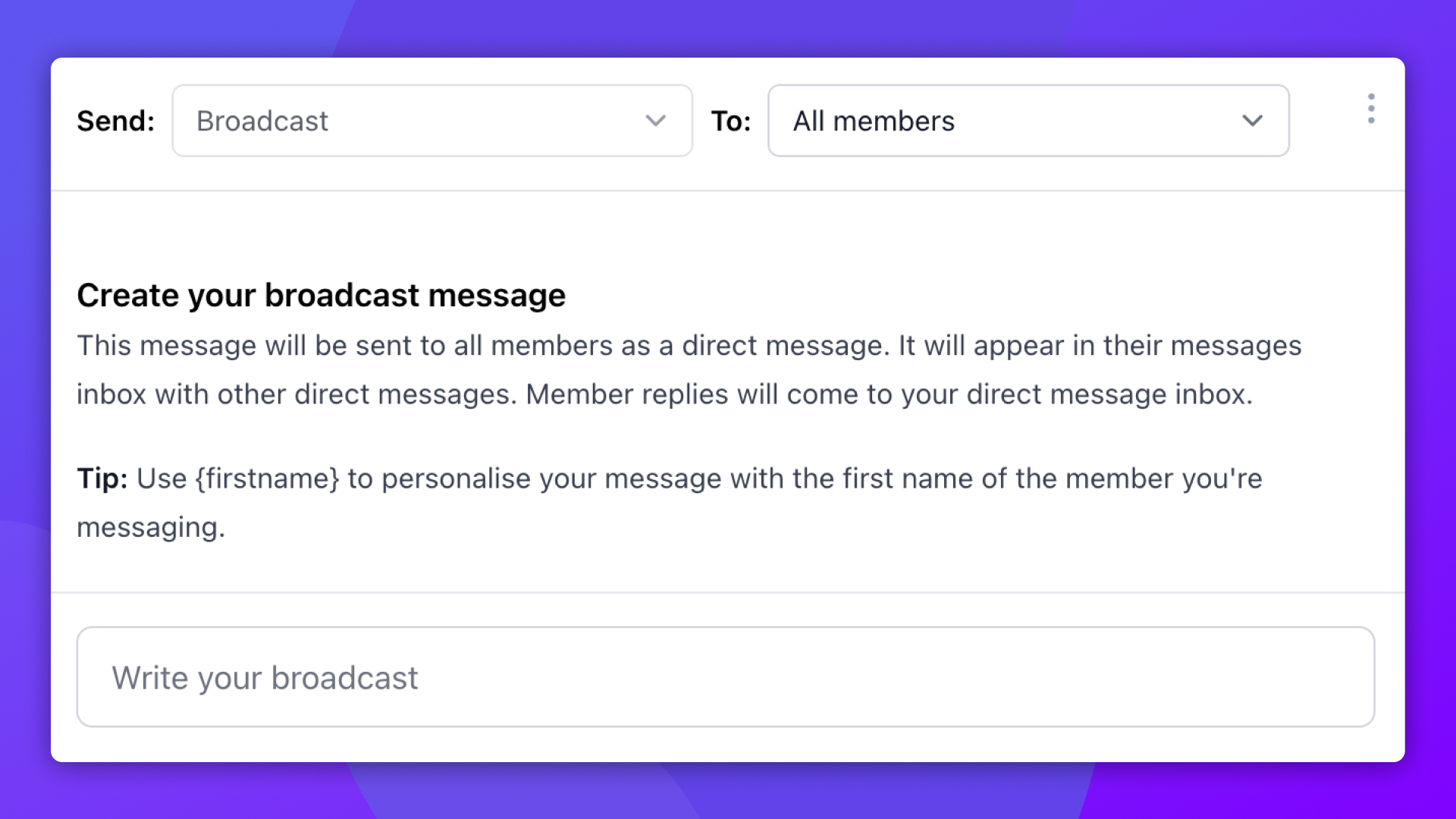Click the To: label
This screenshot has height=819, width=1456.
731,121
